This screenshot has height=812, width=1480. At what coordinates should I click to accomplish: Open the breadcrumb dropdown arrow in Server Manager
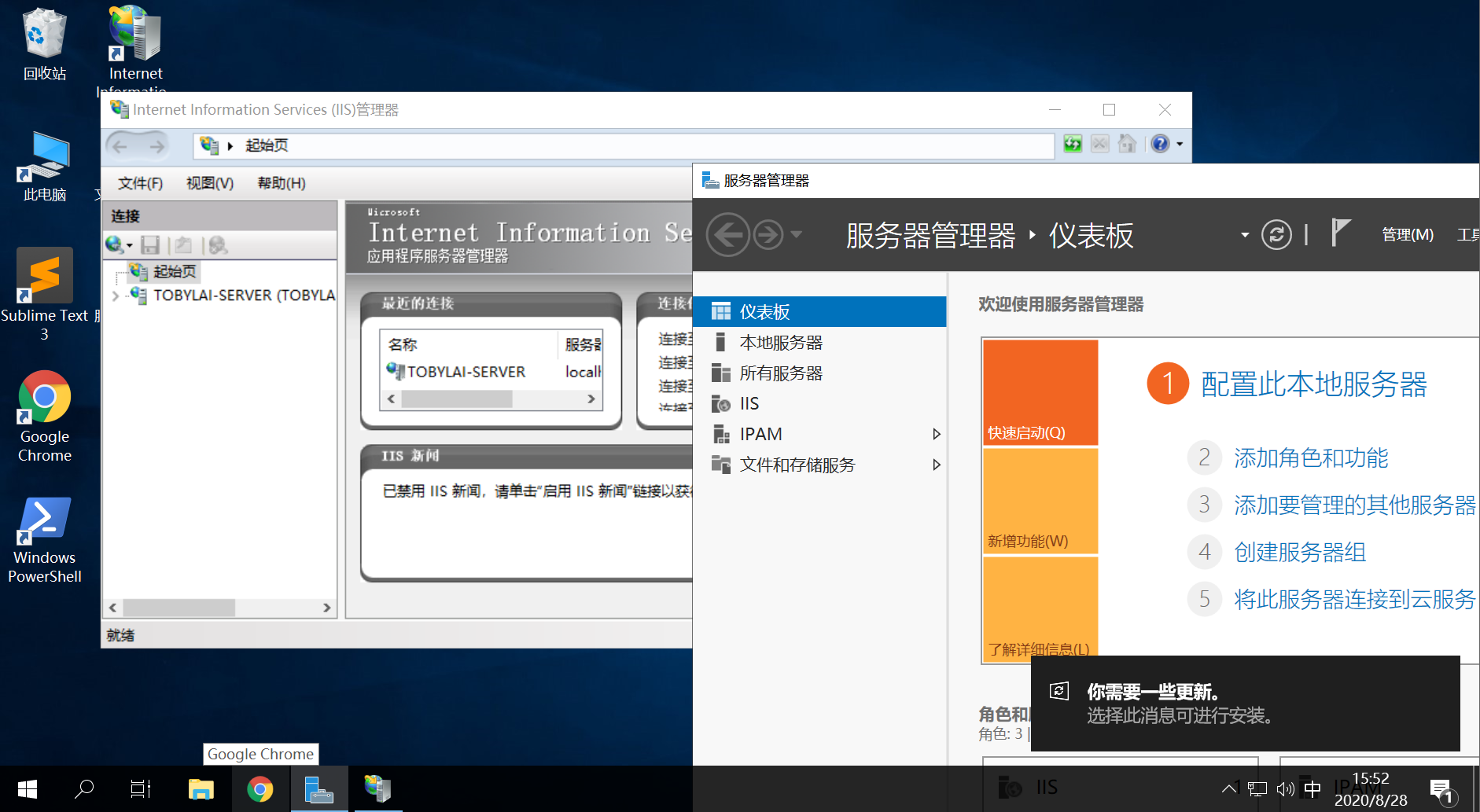point(1245,234)
